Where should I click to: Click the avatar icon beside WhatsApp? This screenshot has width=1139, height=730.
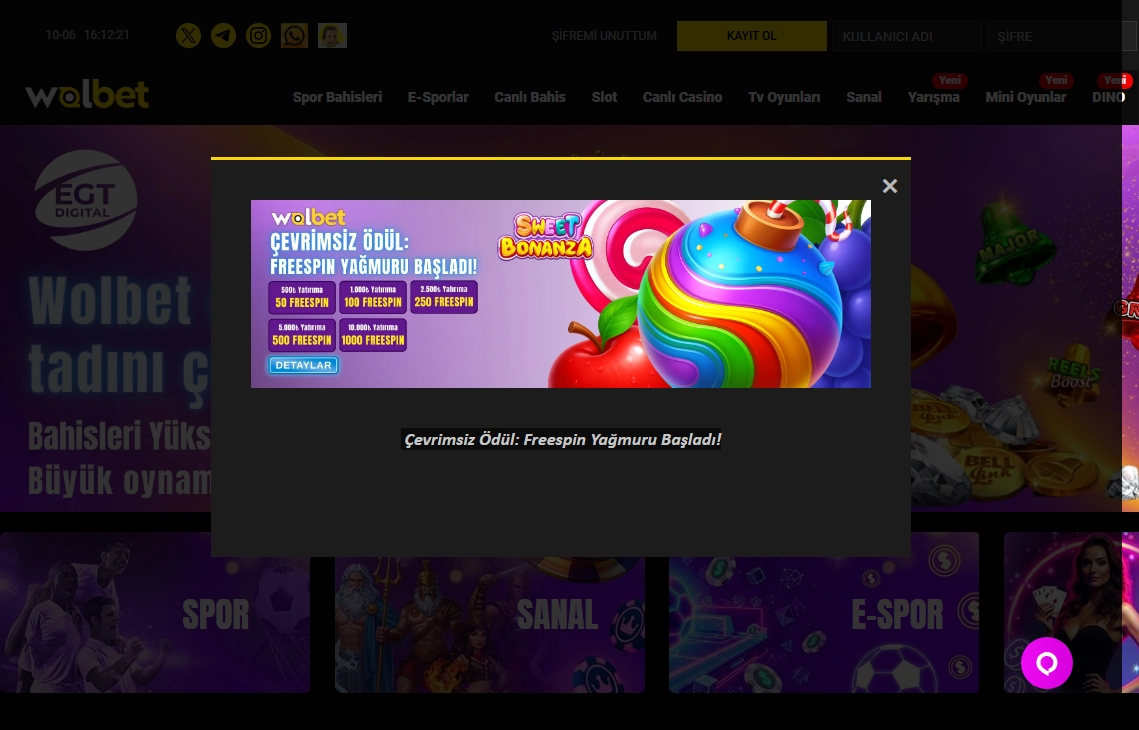tap(332, 36)
